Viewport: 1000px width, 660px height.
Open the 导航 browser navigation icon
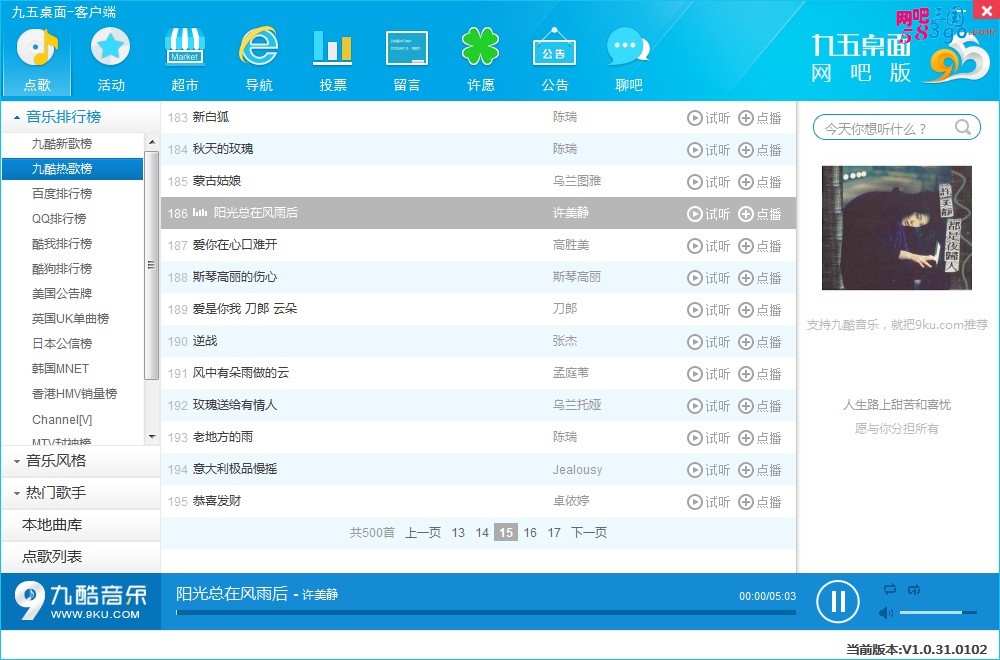(x=258, y=60)
